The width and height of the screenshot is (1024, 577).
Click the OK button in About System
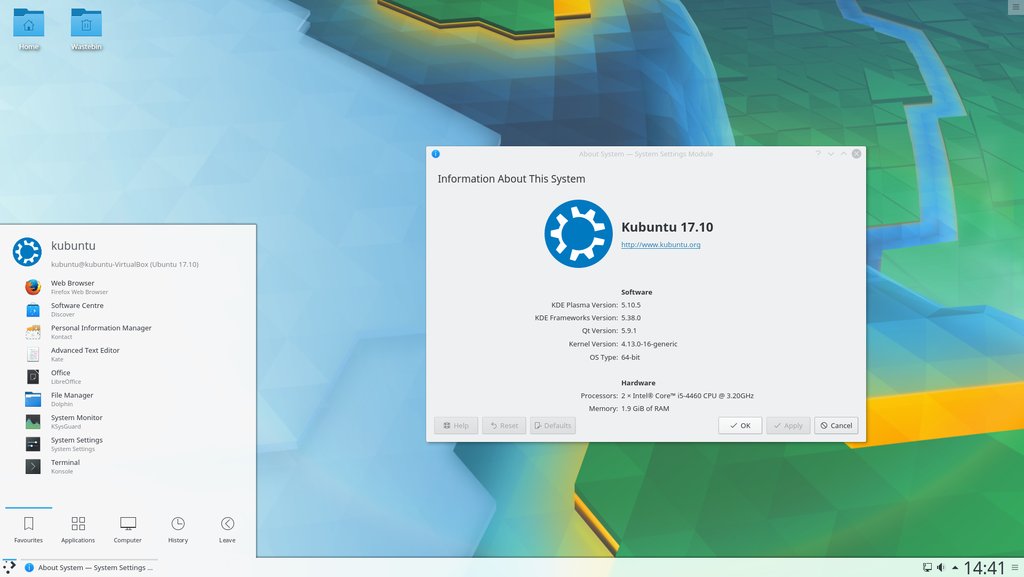point(740,426)
